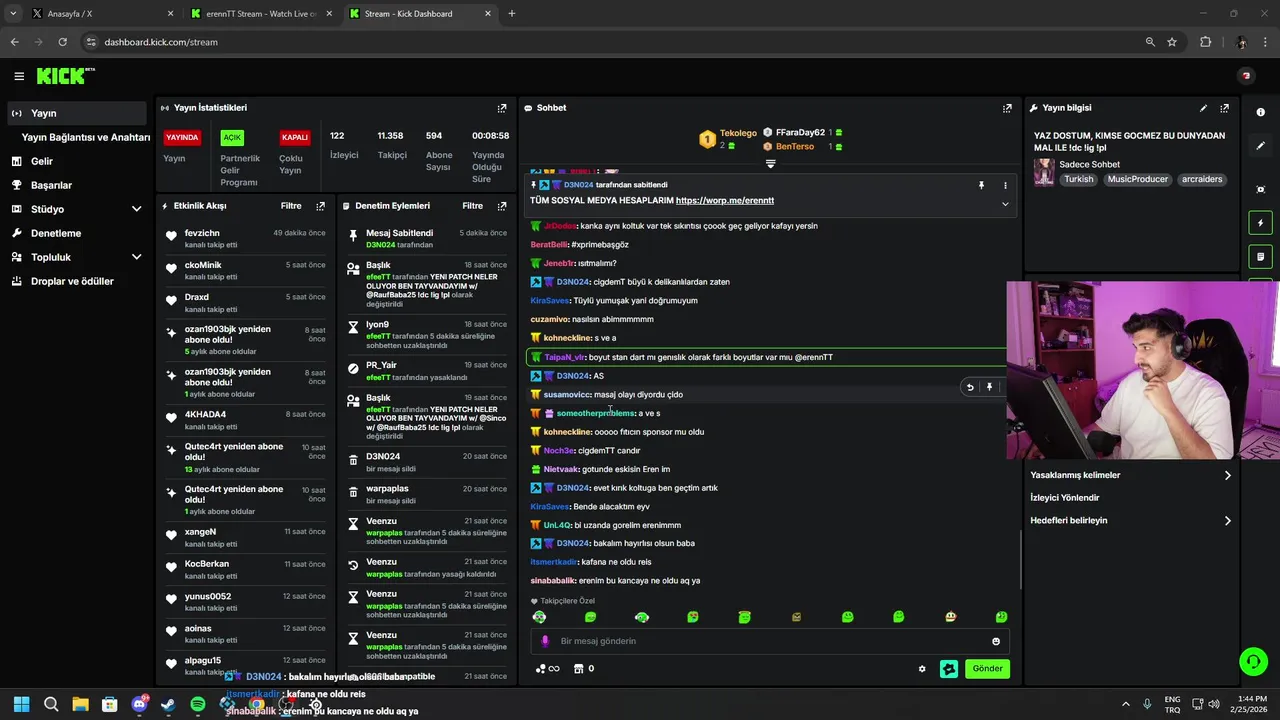This screenshot has width=1280, height=720.
Task: Open the worp.me/erenntt link
Action: 725,201
